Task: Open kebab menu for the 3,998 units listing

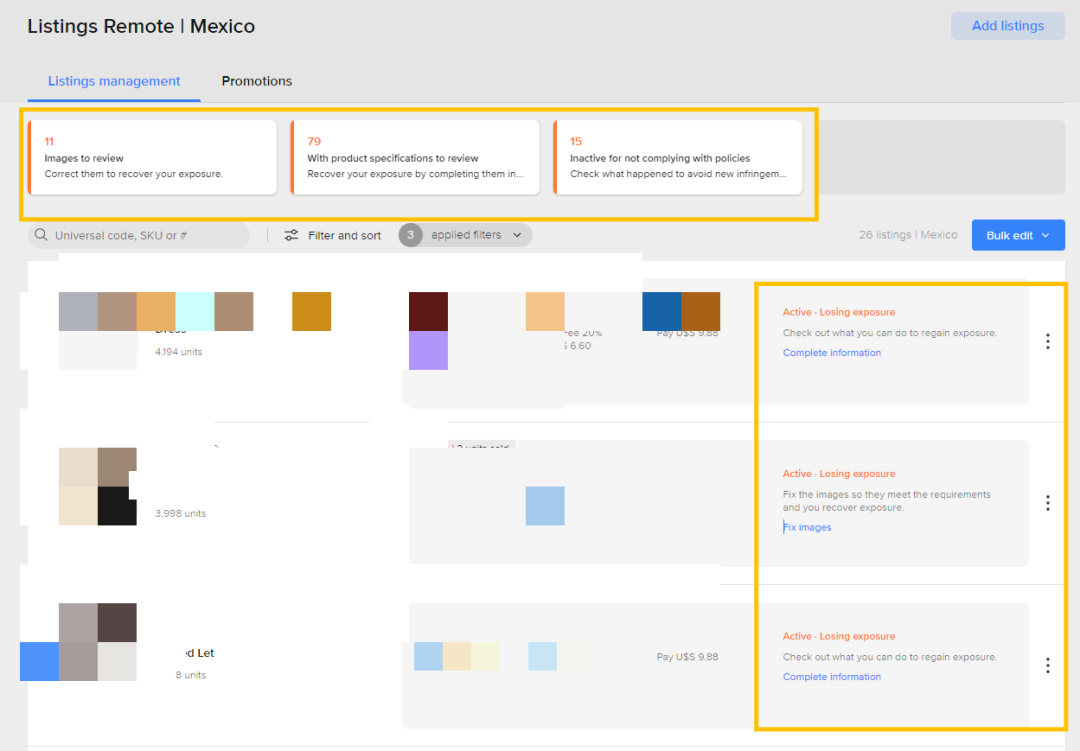Action: pyautogui.click(x=1047, y=503)
